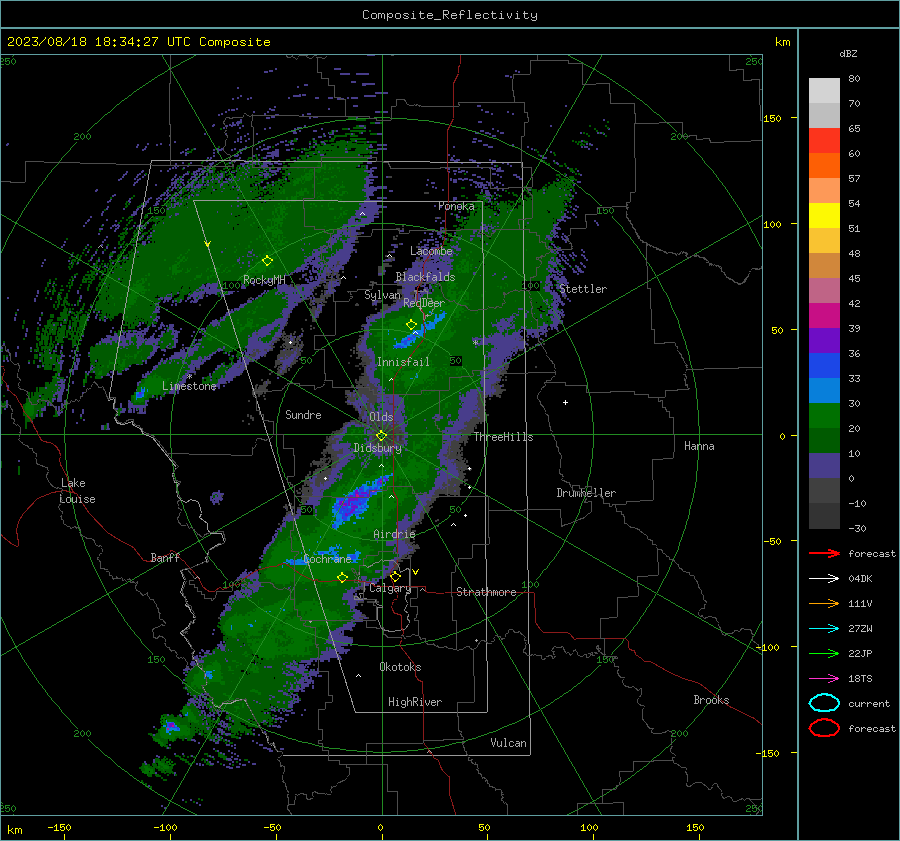Click the '2023/08/18 18:34:27 UTC Composite' timestamp
The height and width of the screenshot is (841, 900).
point(138,41)
